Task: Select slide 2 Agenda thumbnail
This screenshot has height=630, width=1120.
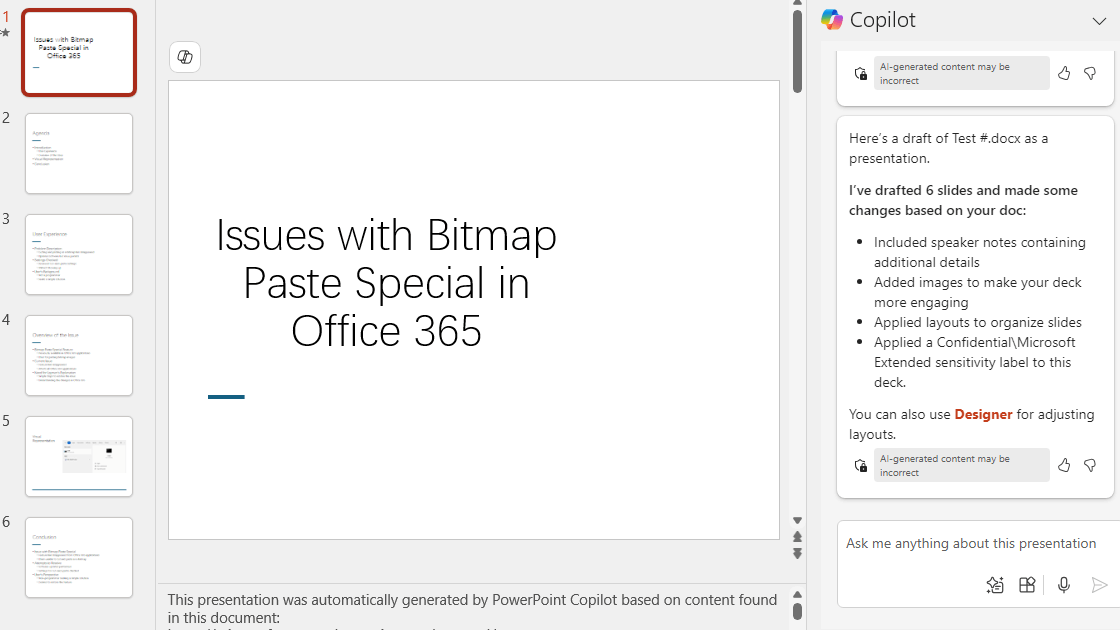Action: click(79, 154)
